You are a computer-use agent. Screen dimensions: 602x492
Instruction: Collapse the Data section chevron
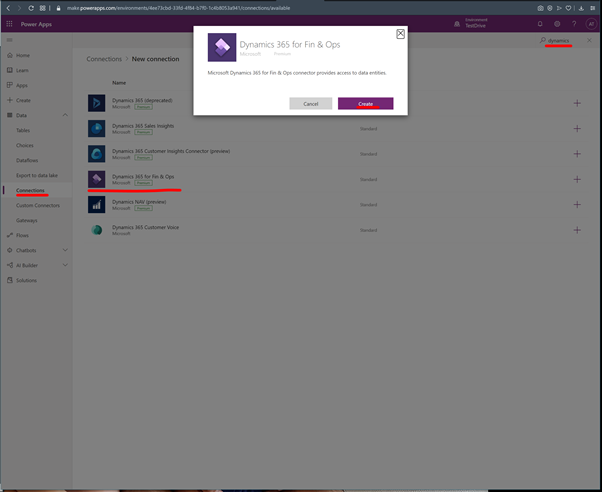coord(65,115)
